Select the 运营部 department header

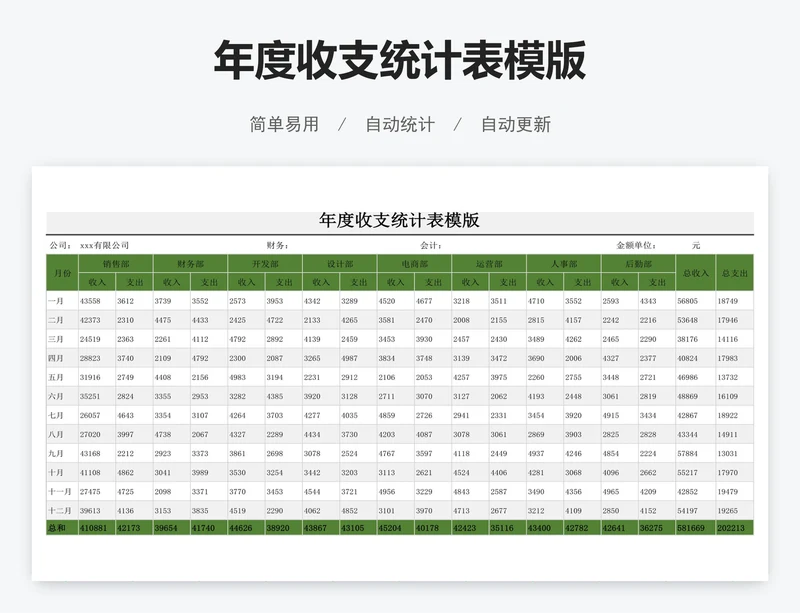(x=489, y=264)
